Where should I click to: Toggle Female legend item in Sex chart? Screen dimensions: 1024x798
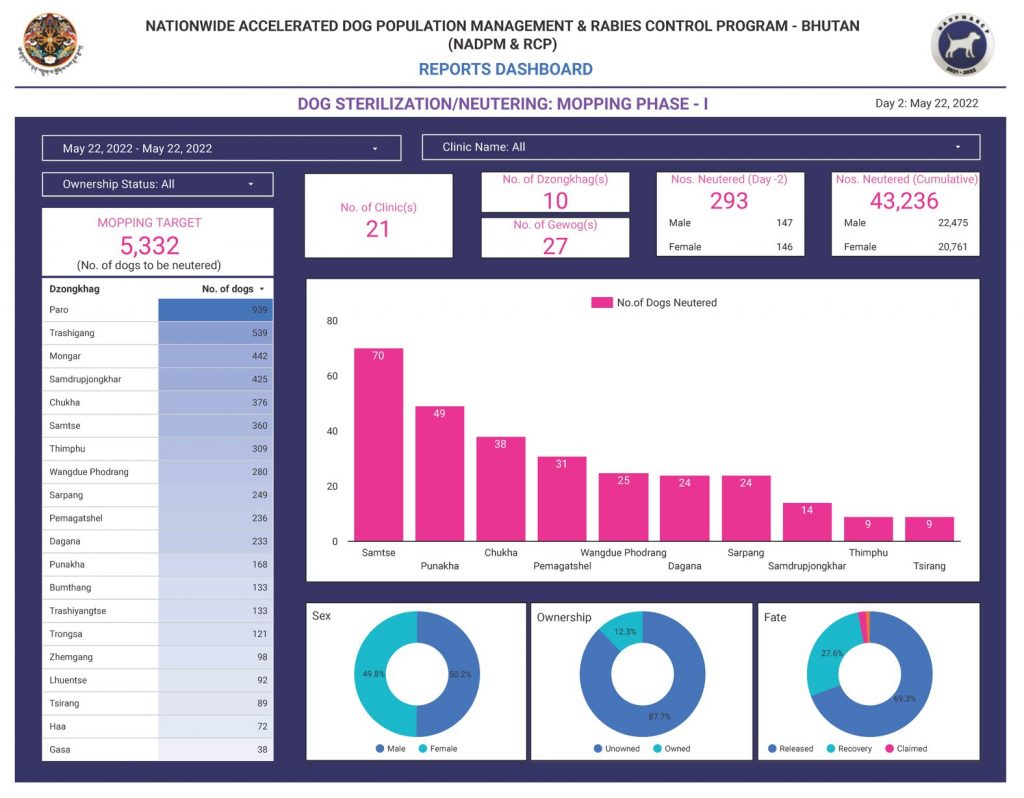422,749
